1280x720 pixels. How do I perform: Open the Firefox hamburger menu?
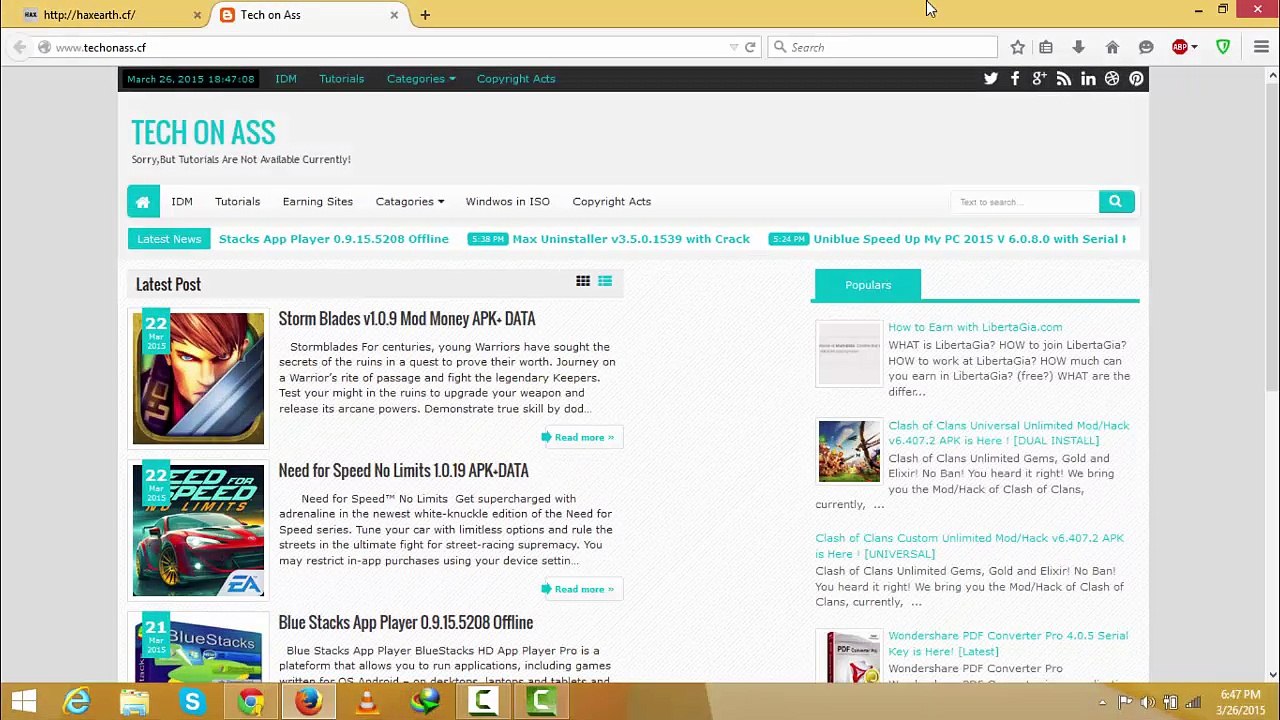1261,47
